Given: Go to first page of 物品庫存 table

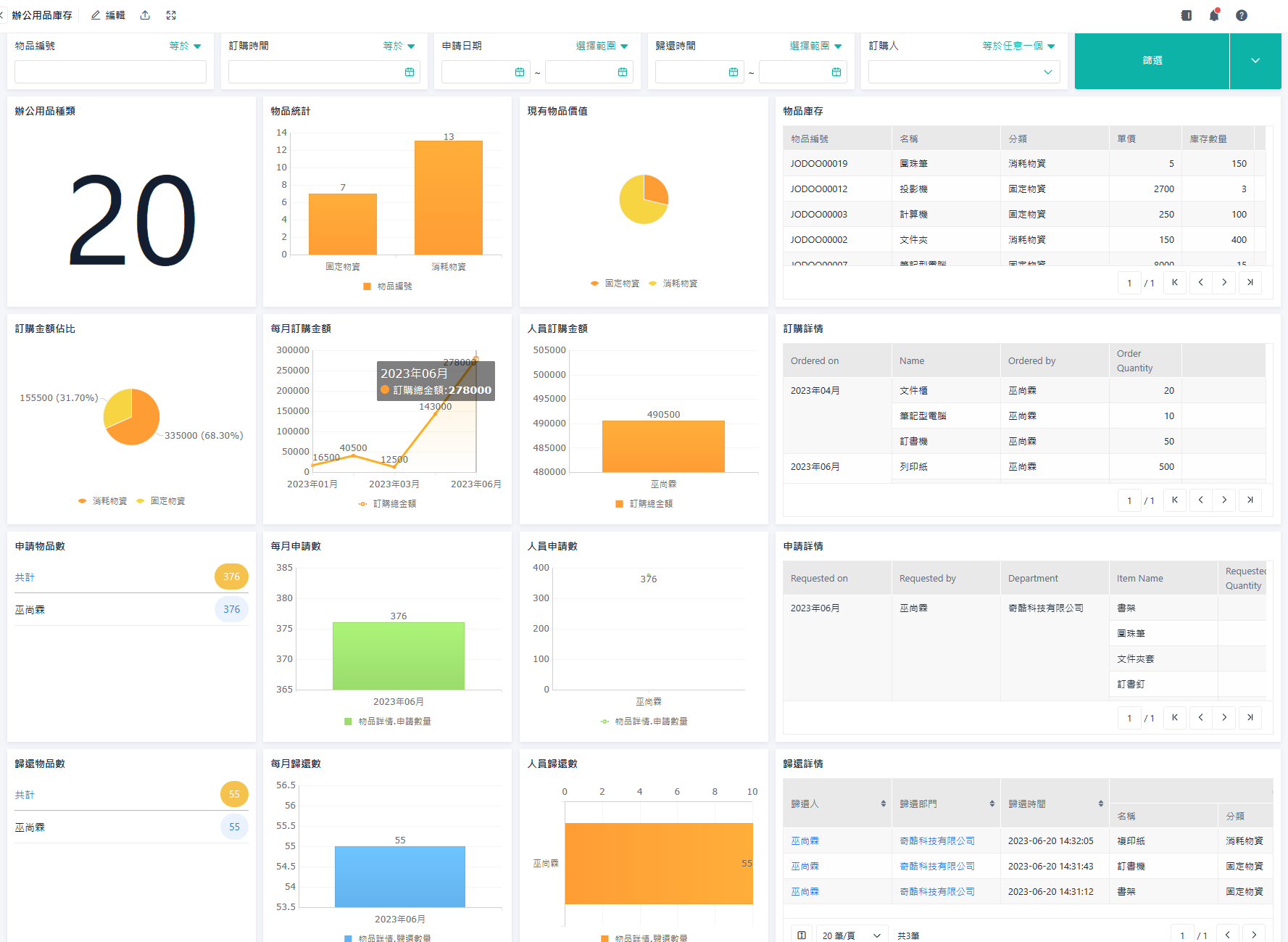Looking at the screenshot, I should point(1175,283).
